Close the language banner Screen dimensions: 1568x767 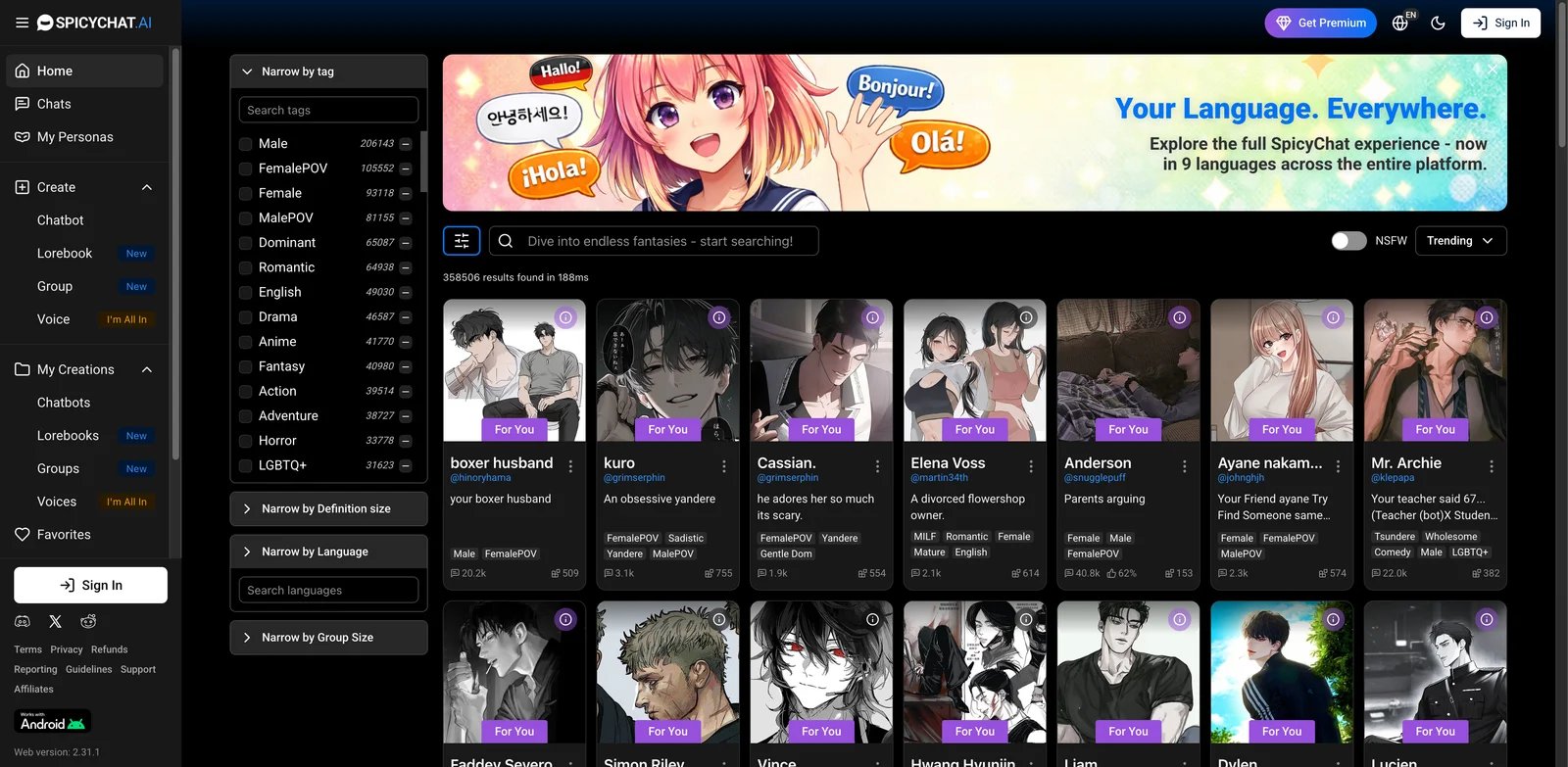(x=1493, y=69)
